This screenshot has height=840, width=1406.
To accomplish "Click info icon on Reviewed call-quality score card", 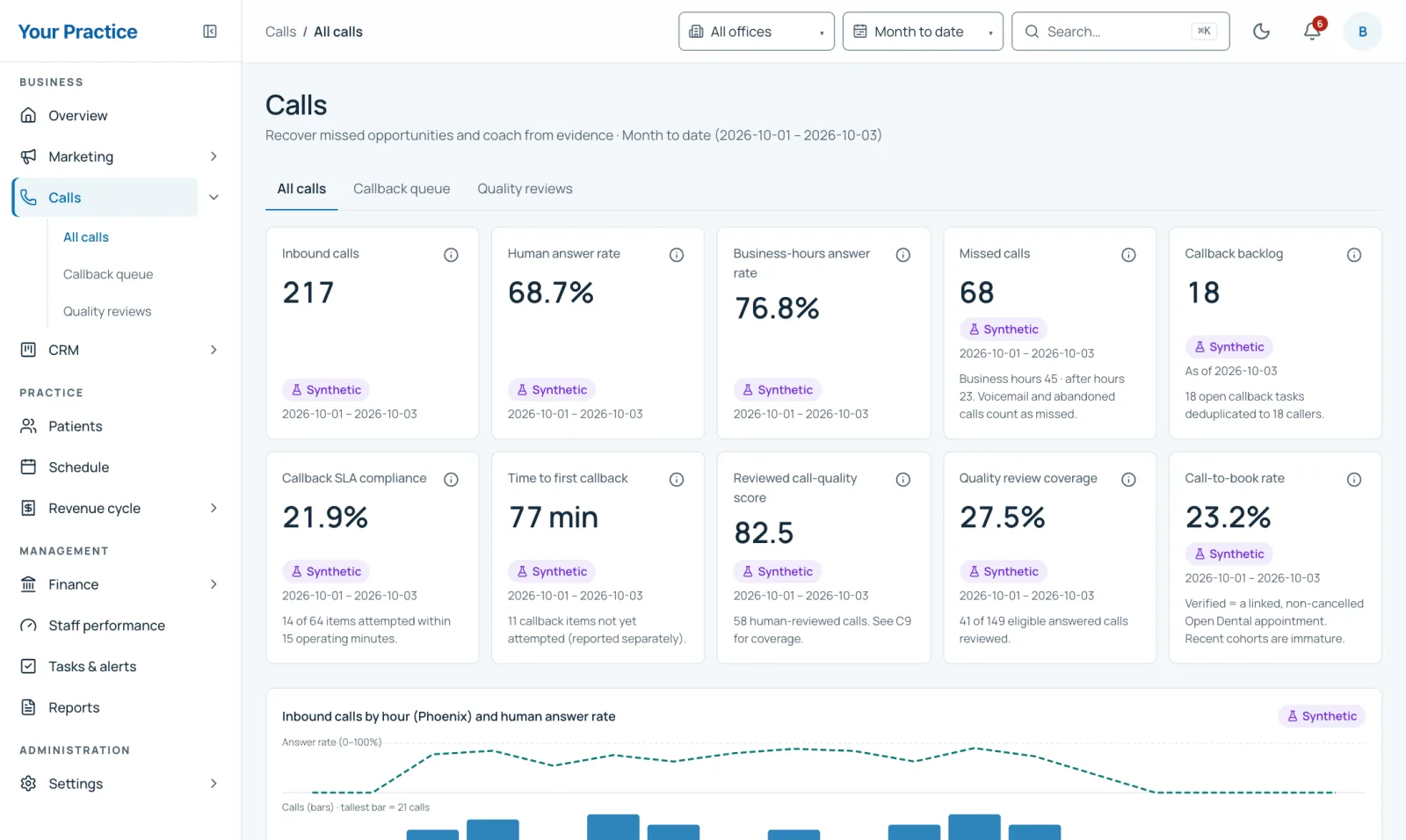I will pyautogui.click(x=902, y=480).
